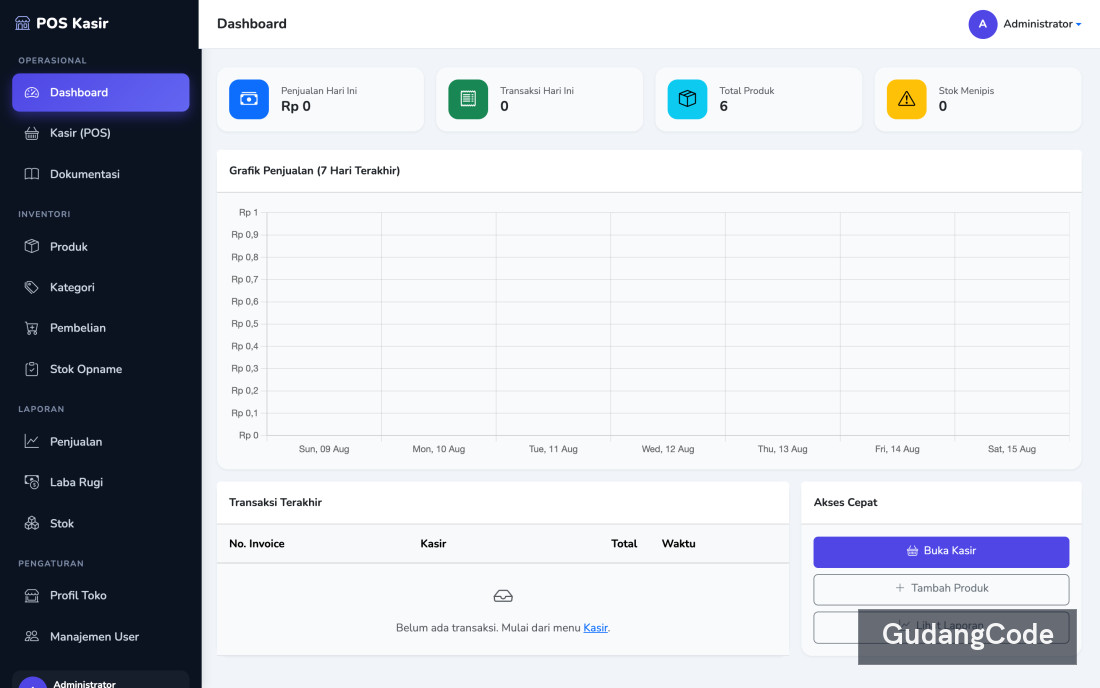Image resolution: width=1100 pixels, height=688 pixels.
Task: Click the "Waktu" column header
Action: pos(678,544)
